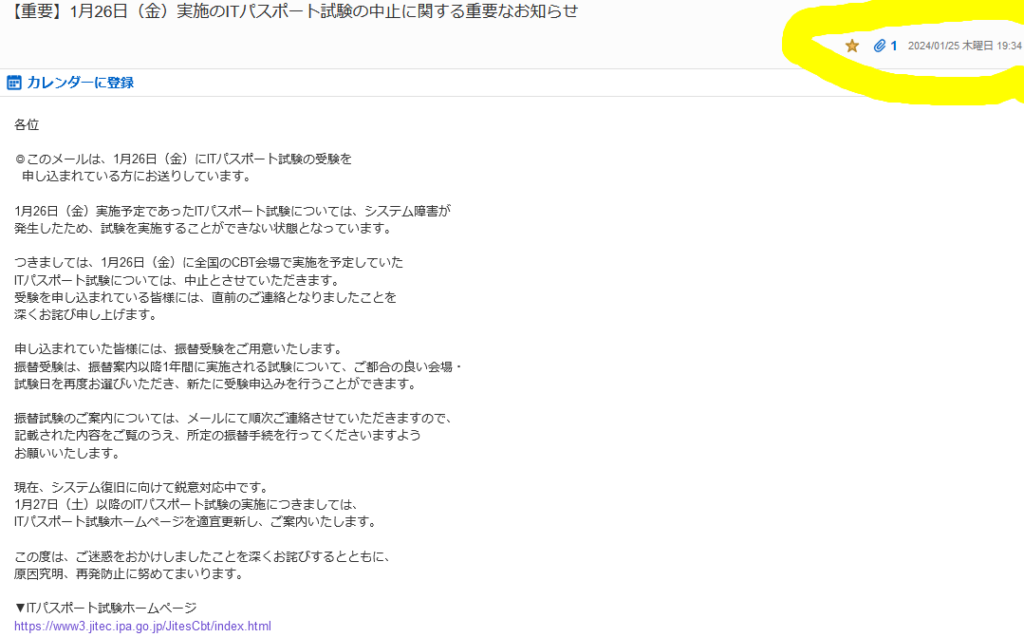Click the attachment count number 1
This screenshot has width=1024, height=637.
[894, 46]
